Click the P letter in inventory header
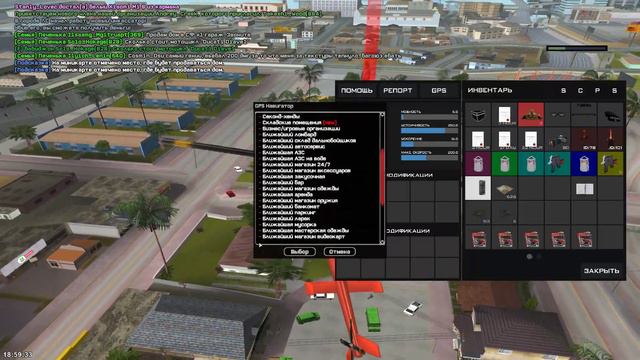640x360 pixels. point(597,91)
